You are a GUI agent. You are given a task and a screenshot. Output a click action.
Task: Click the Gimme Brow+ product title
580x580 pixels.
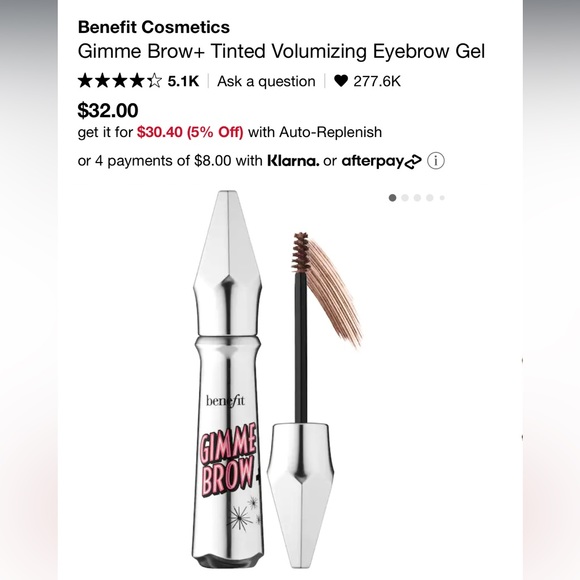point(281,51)
